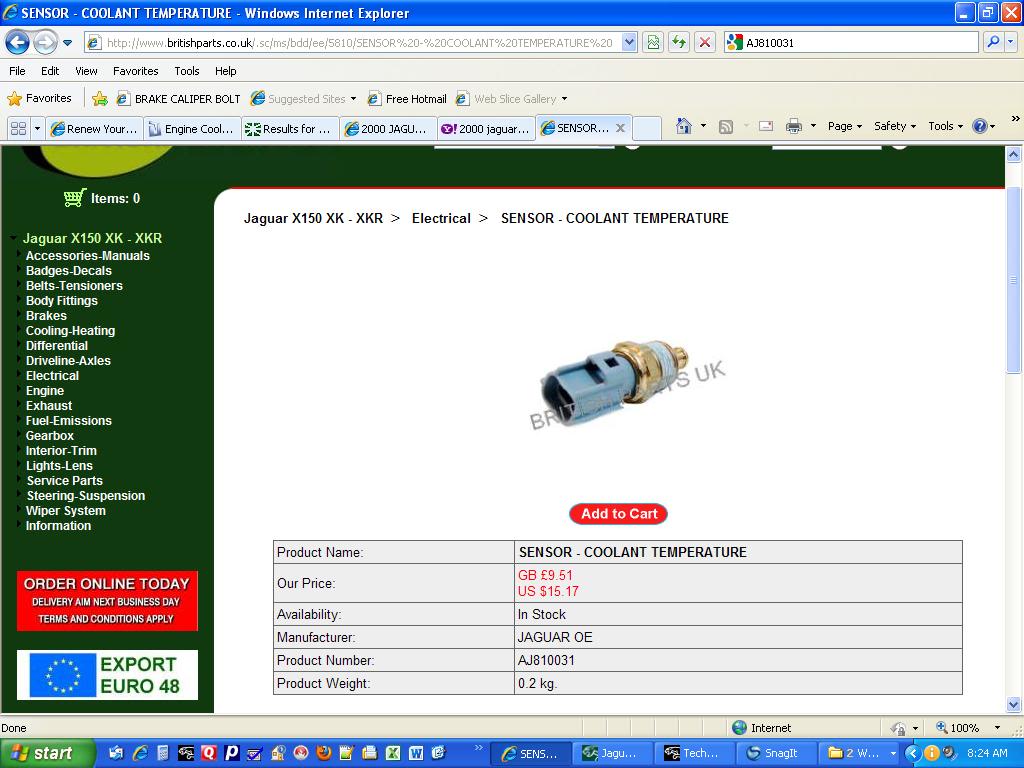Open the Help menu
The width and height of the screenshot is (1024, 768).
pos(225,71)
